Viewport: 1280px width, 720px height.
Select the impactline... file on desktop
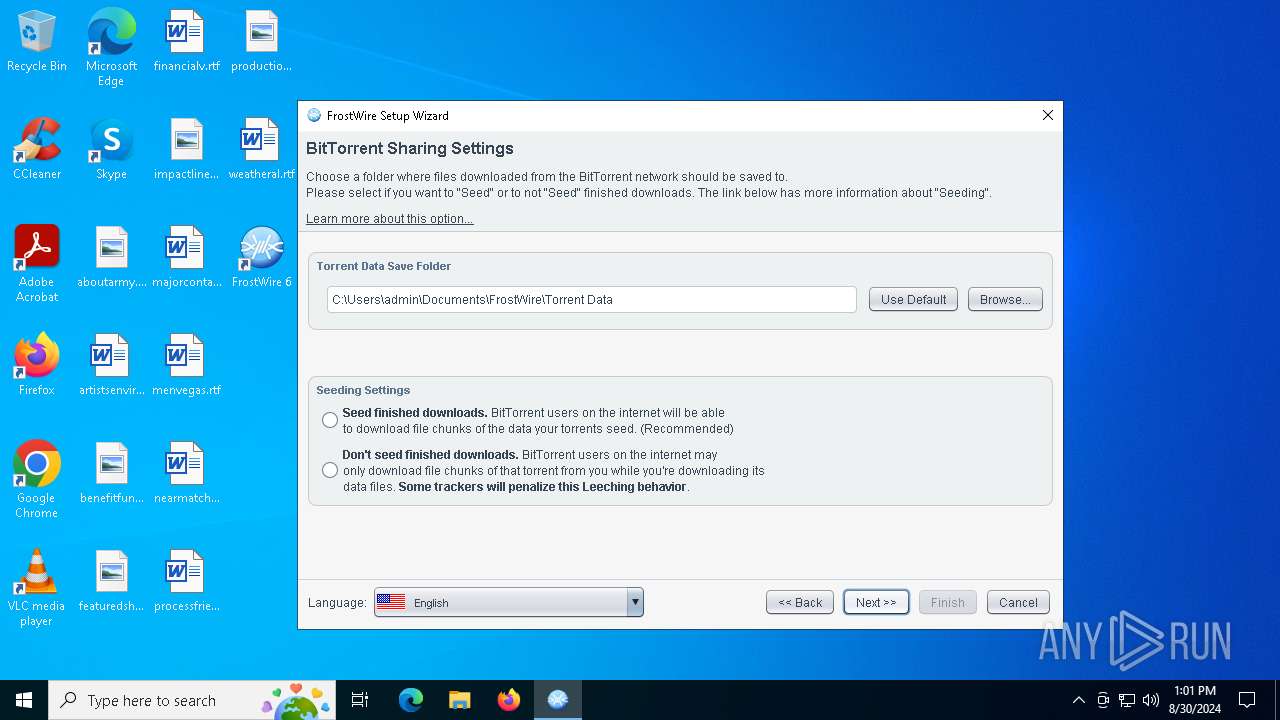pyautogui.click(x=186, y=150)
